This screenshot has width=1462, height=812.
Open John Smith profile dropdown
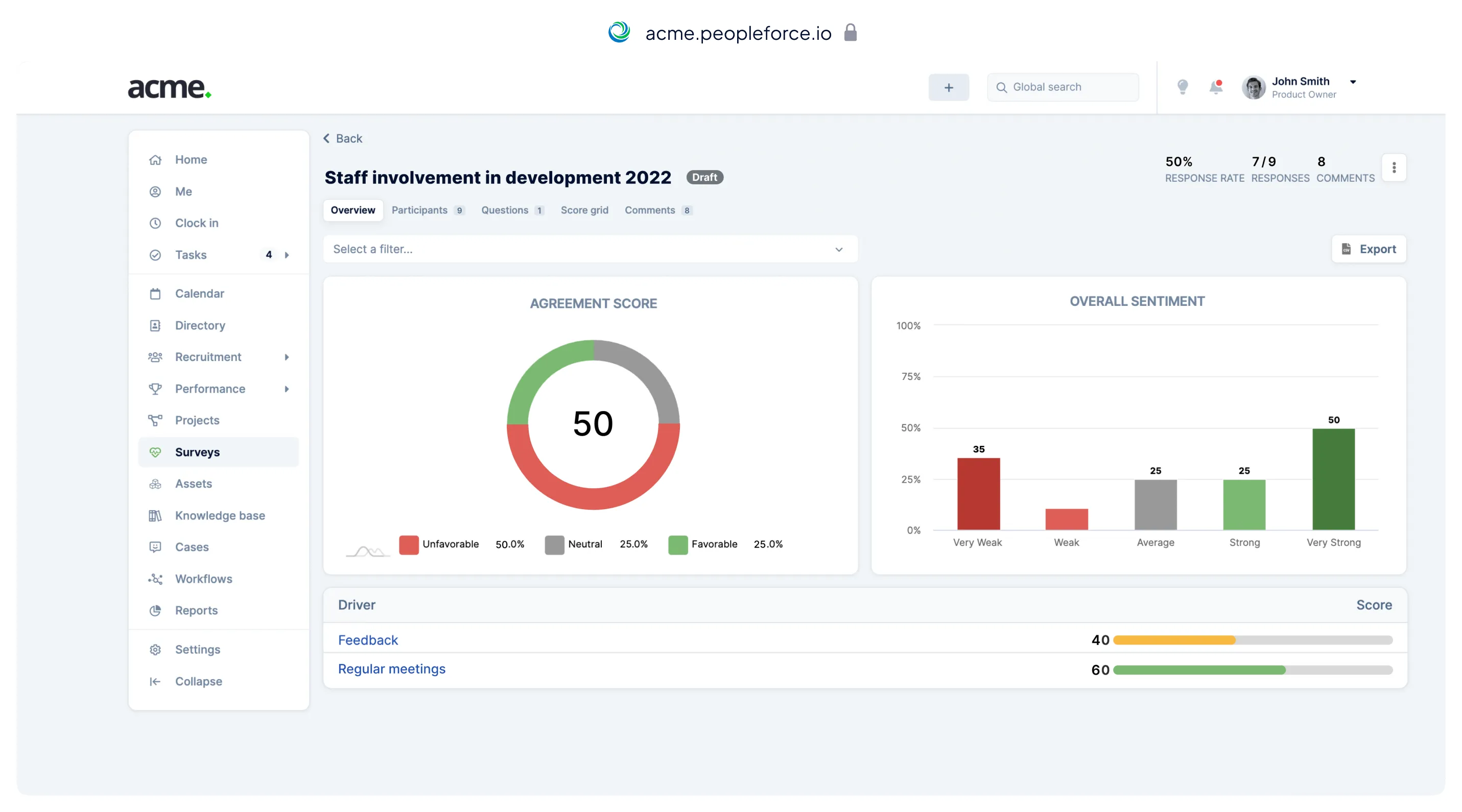tap(1353, 82)
